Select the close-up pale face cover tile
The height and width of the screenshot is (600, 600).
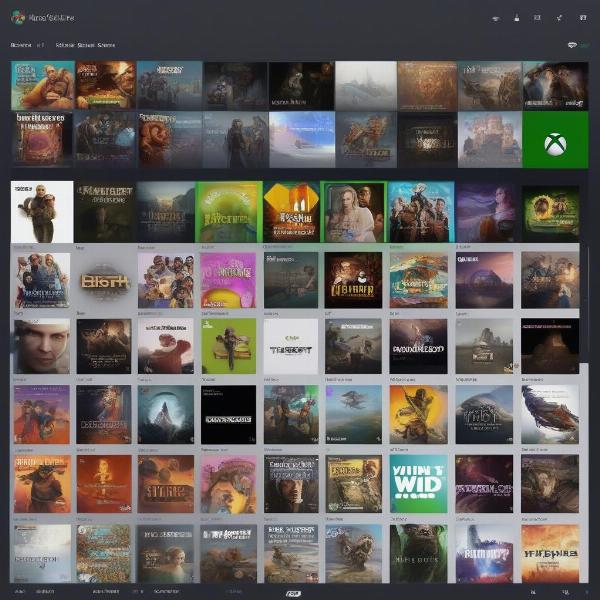coord(42,346)
